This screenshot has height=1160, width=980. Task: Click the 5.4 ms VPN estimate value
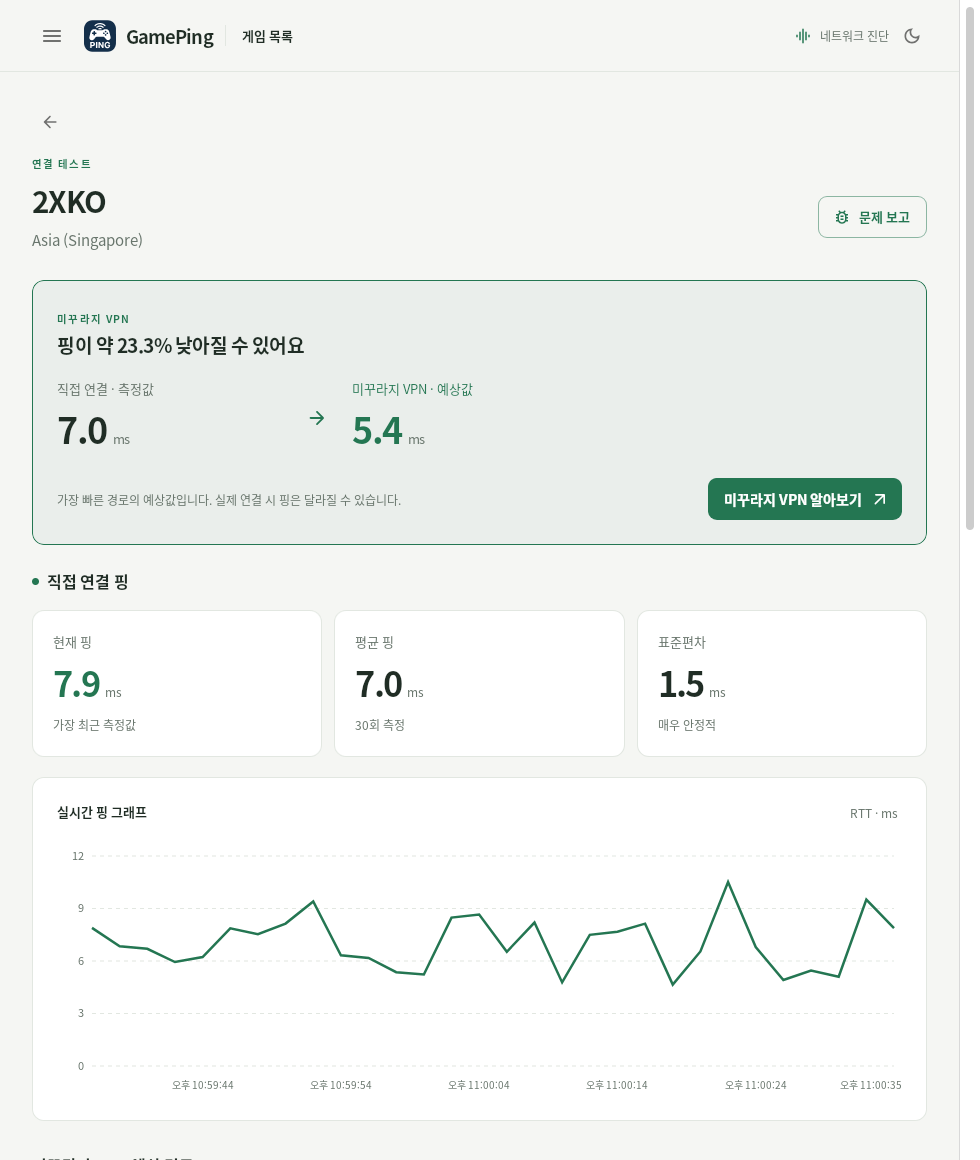click(389, 431)
